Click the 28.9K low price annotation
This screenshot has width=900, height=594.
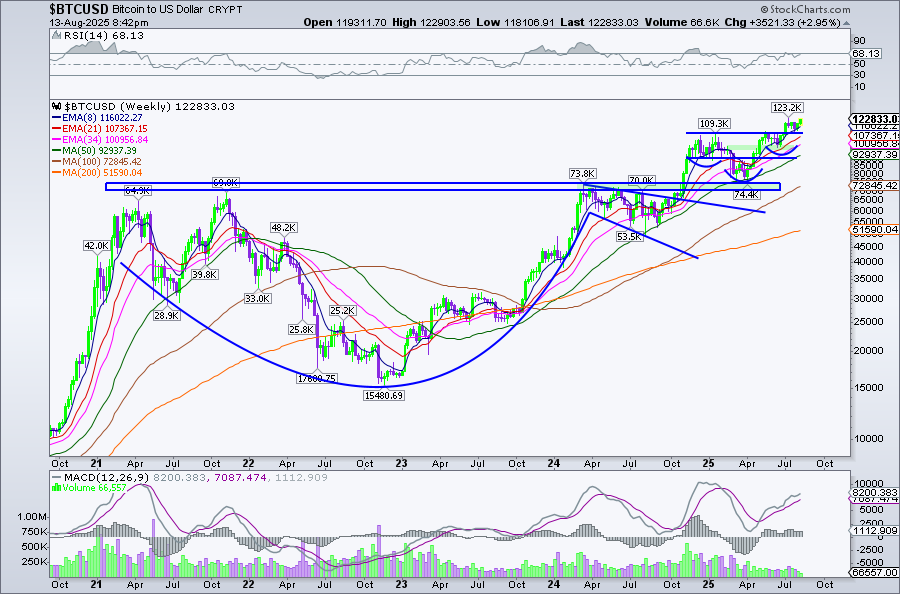tap(166, 315)
